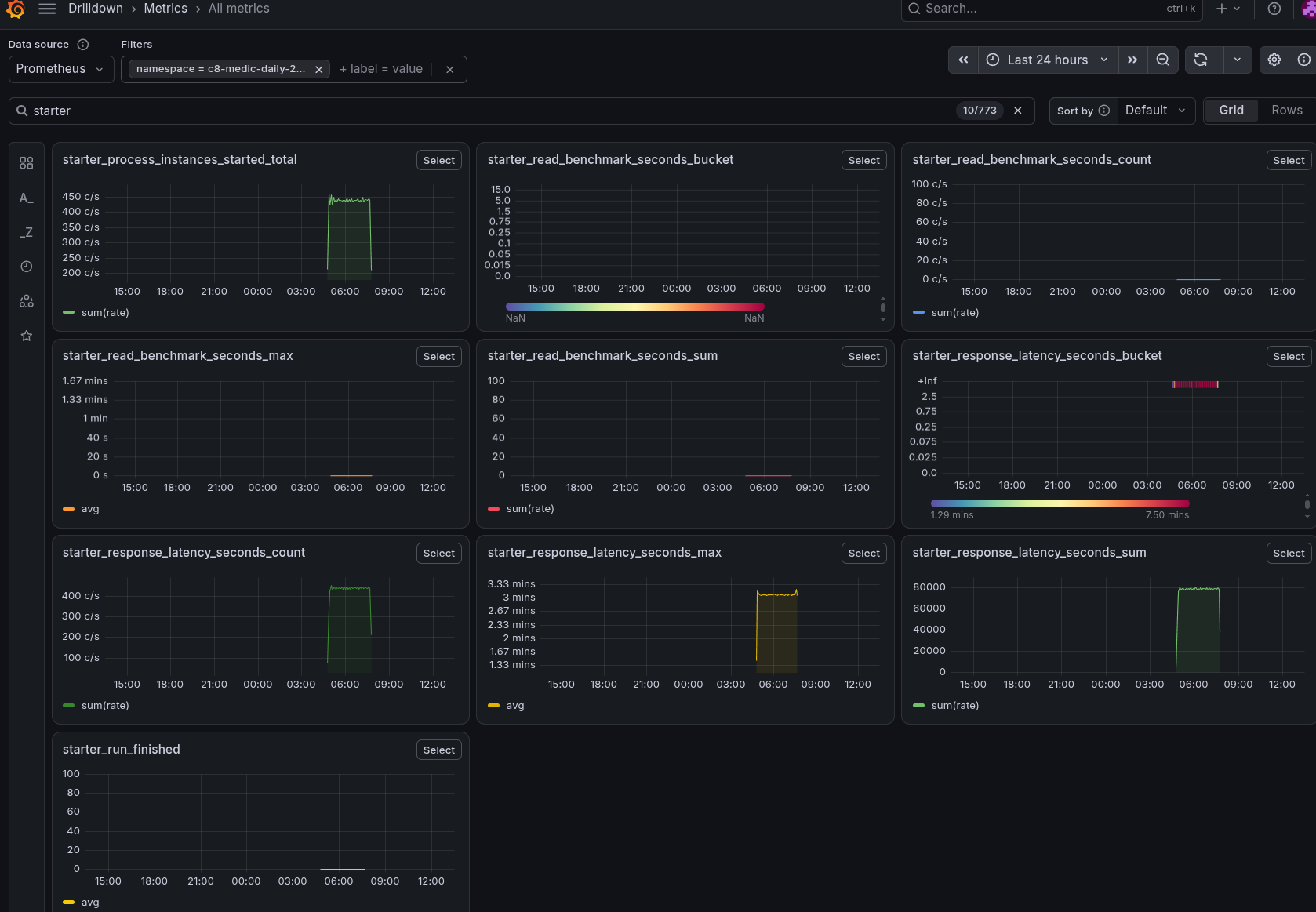This screenshot has height=912, width=1316.
Task: Open the sidebar grid overview icon
Action: click(27, 163)
